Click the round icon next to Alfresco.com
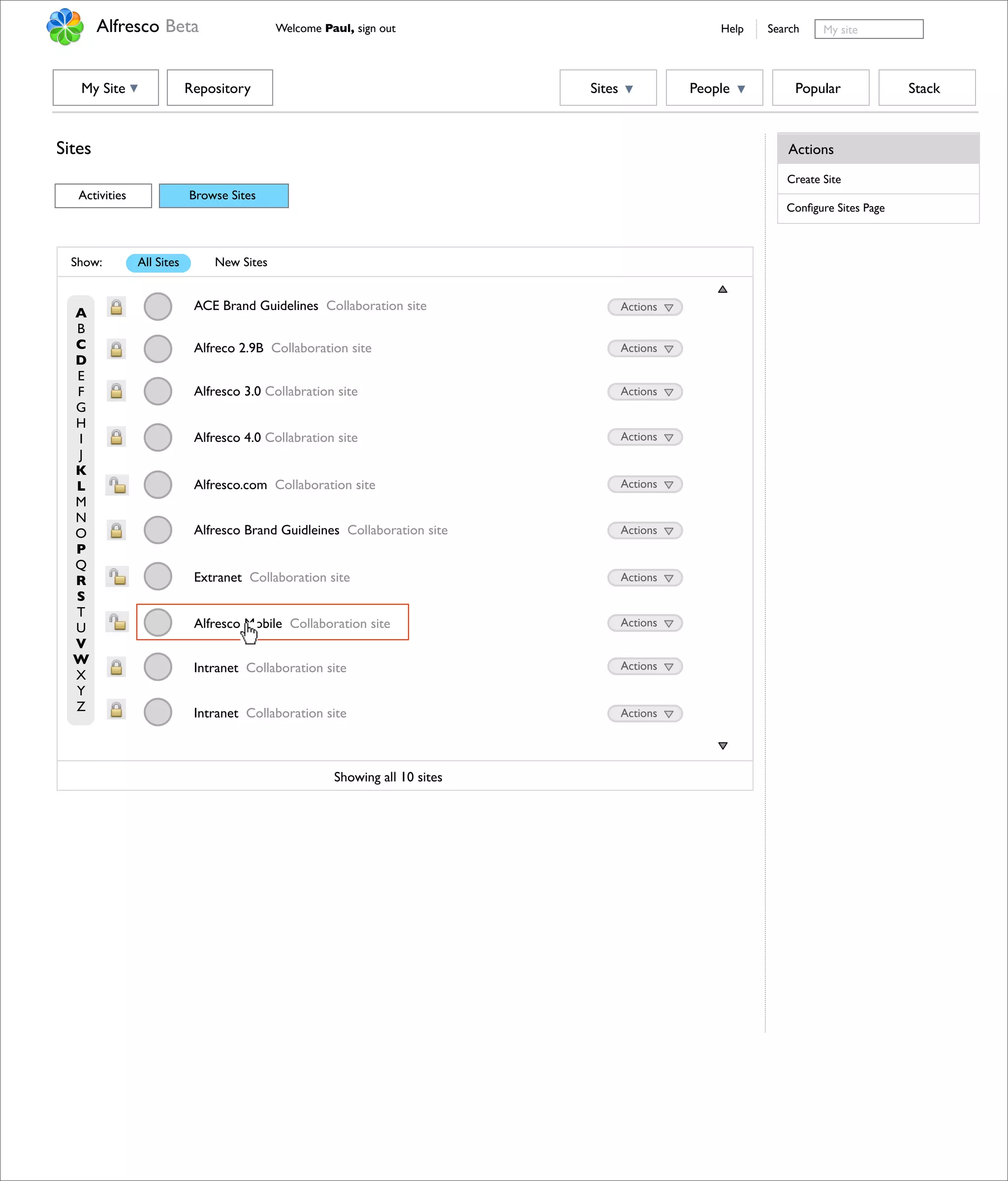 [158, 485]
